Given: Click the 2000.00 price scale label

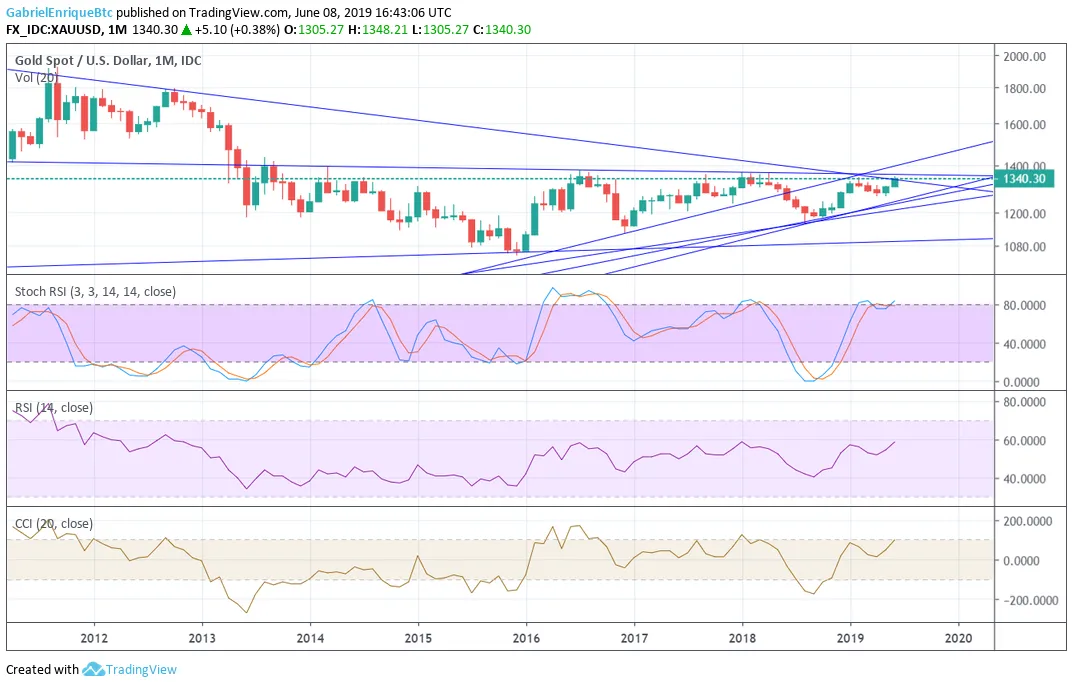Looking at the screenshot, I should click(x=1024, y=56).
